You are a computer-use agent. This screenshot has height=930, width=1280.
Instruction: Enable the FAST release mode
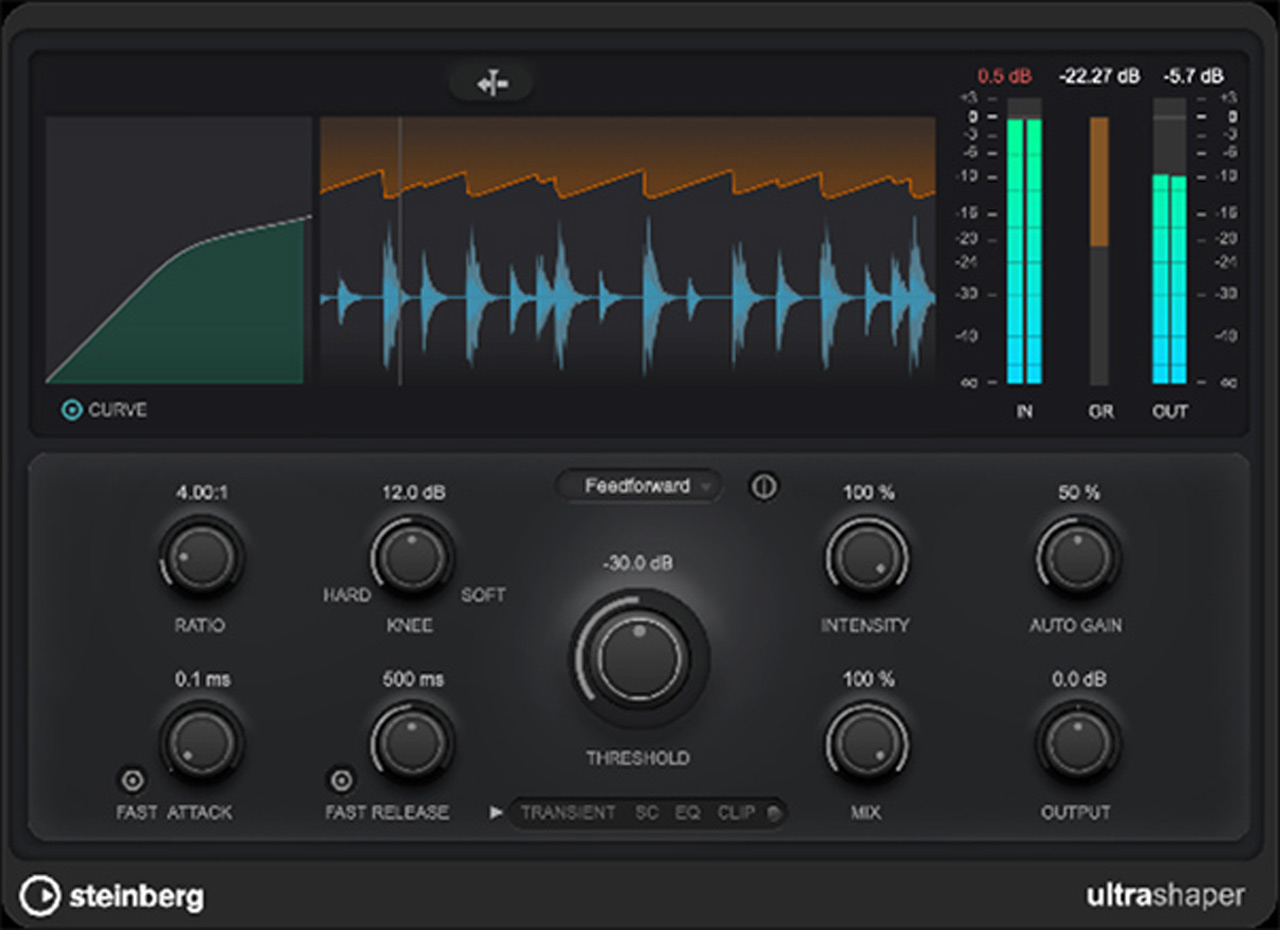click(x=340, y=779)
